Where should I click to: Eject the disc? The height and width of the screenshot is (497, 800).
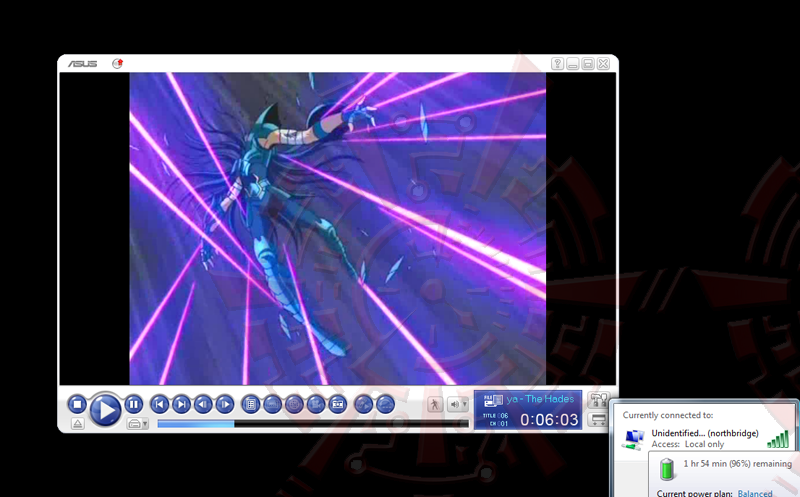78,424
